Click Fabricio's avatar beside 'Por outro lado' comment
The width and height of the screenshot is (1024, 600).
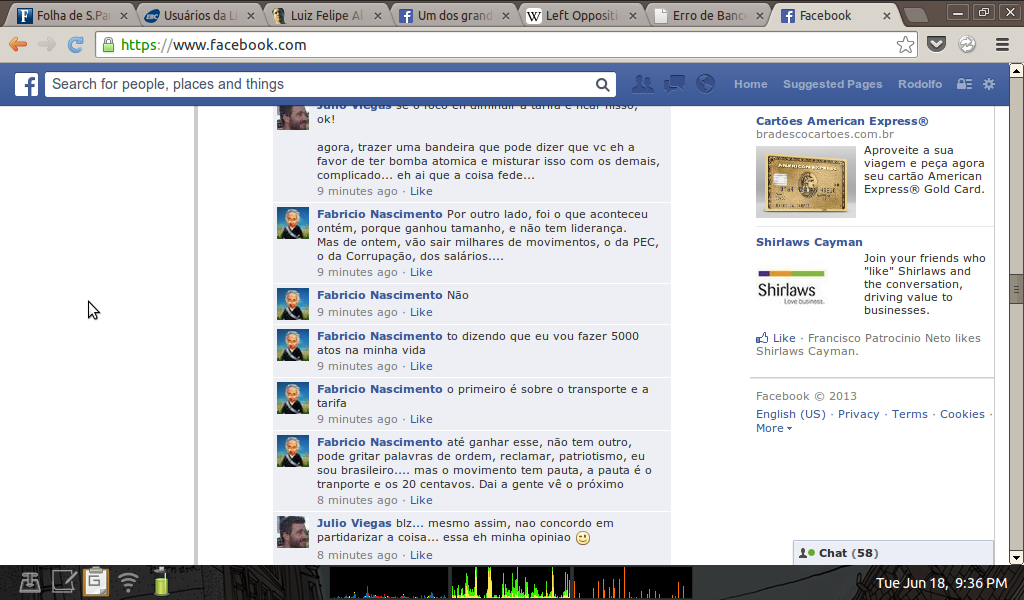coord(293,223)
